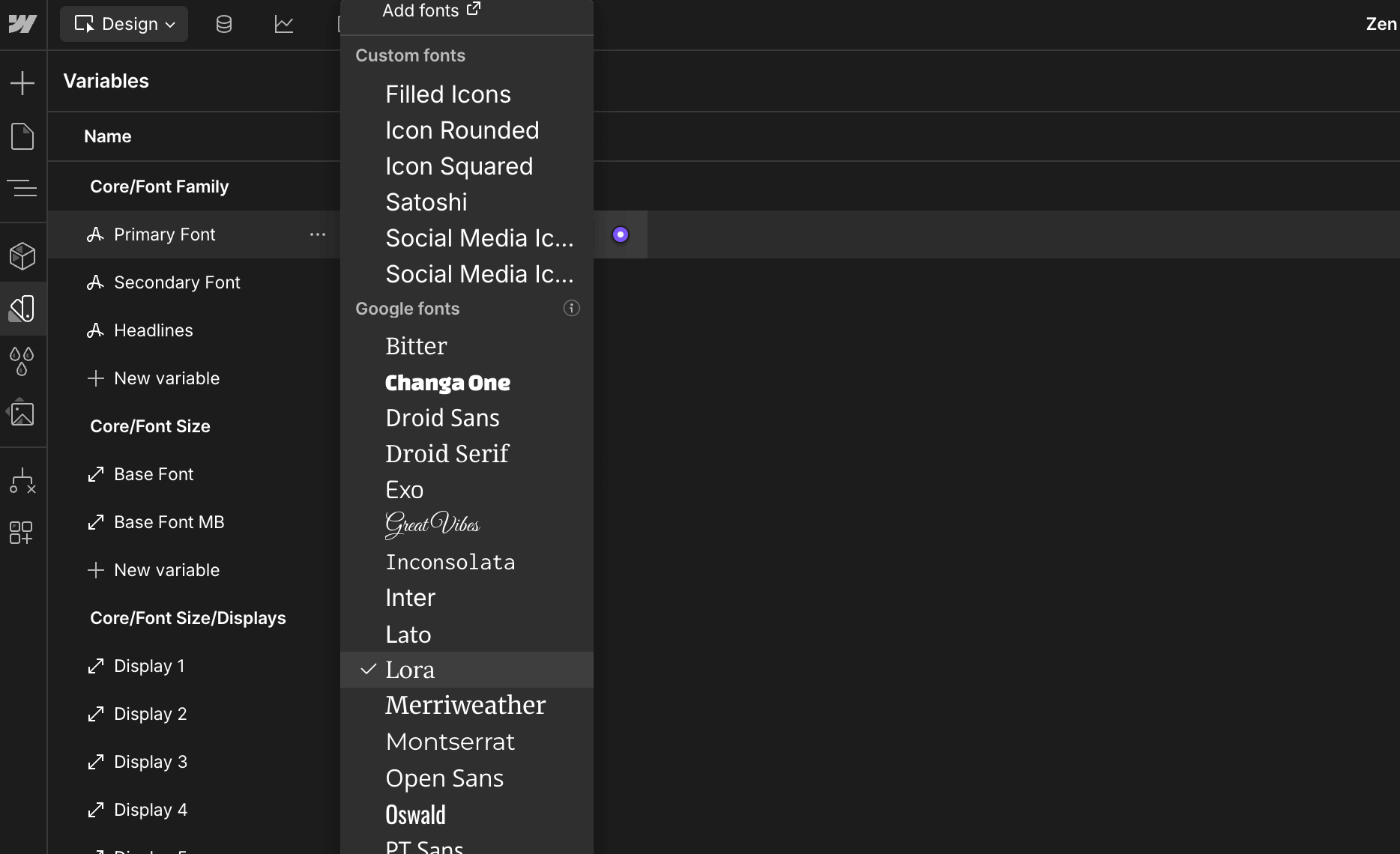Click the Add fonts link
The height and width of the screenshot is (854, 1400).
(432, 10)
